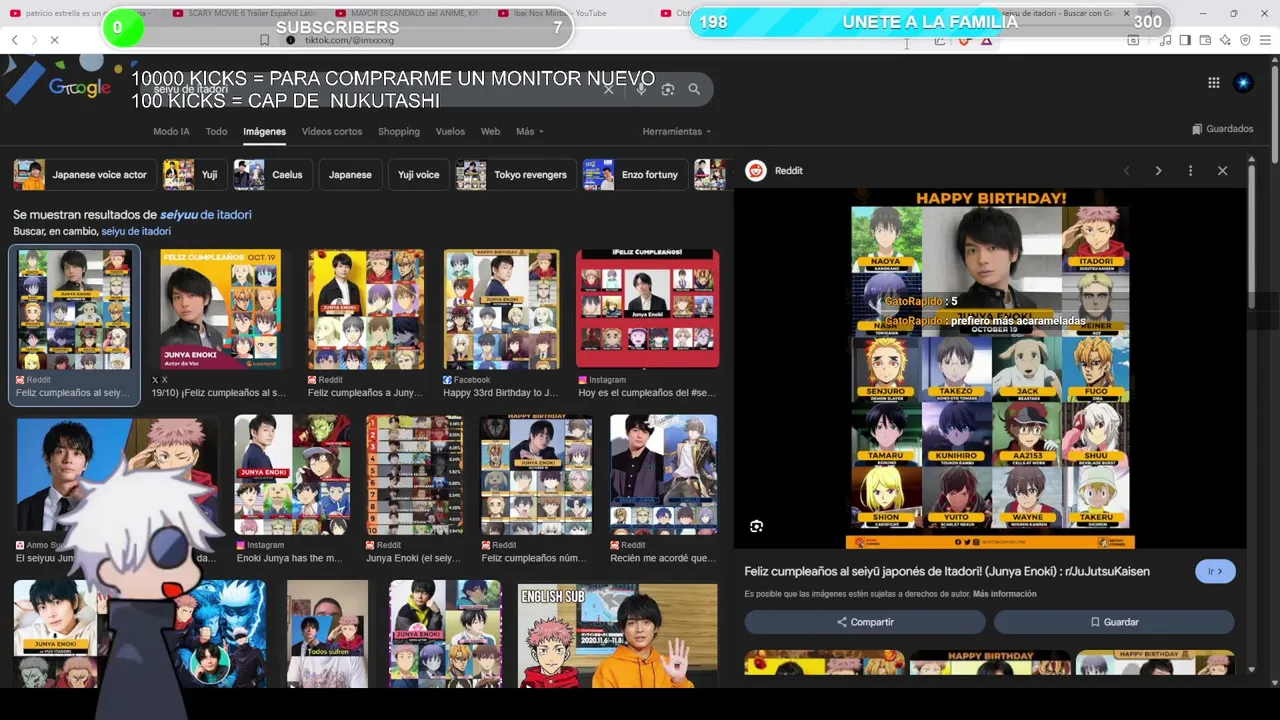1280x720 pixels.
Task: Click the magnifying glass search button
Action: [694, 89]
